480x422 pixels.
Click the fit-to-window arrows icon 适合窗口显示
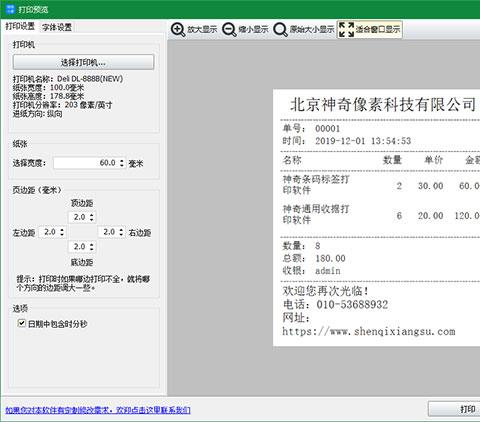coord(346,30)
